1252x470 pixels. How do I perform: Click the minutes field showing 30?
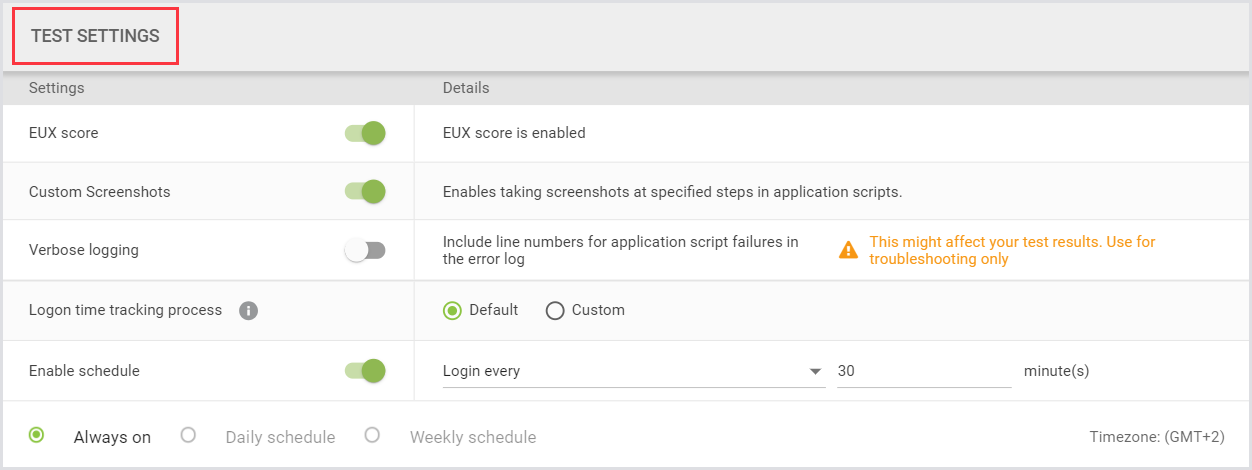pyautogui.click(x=923, y=371)
